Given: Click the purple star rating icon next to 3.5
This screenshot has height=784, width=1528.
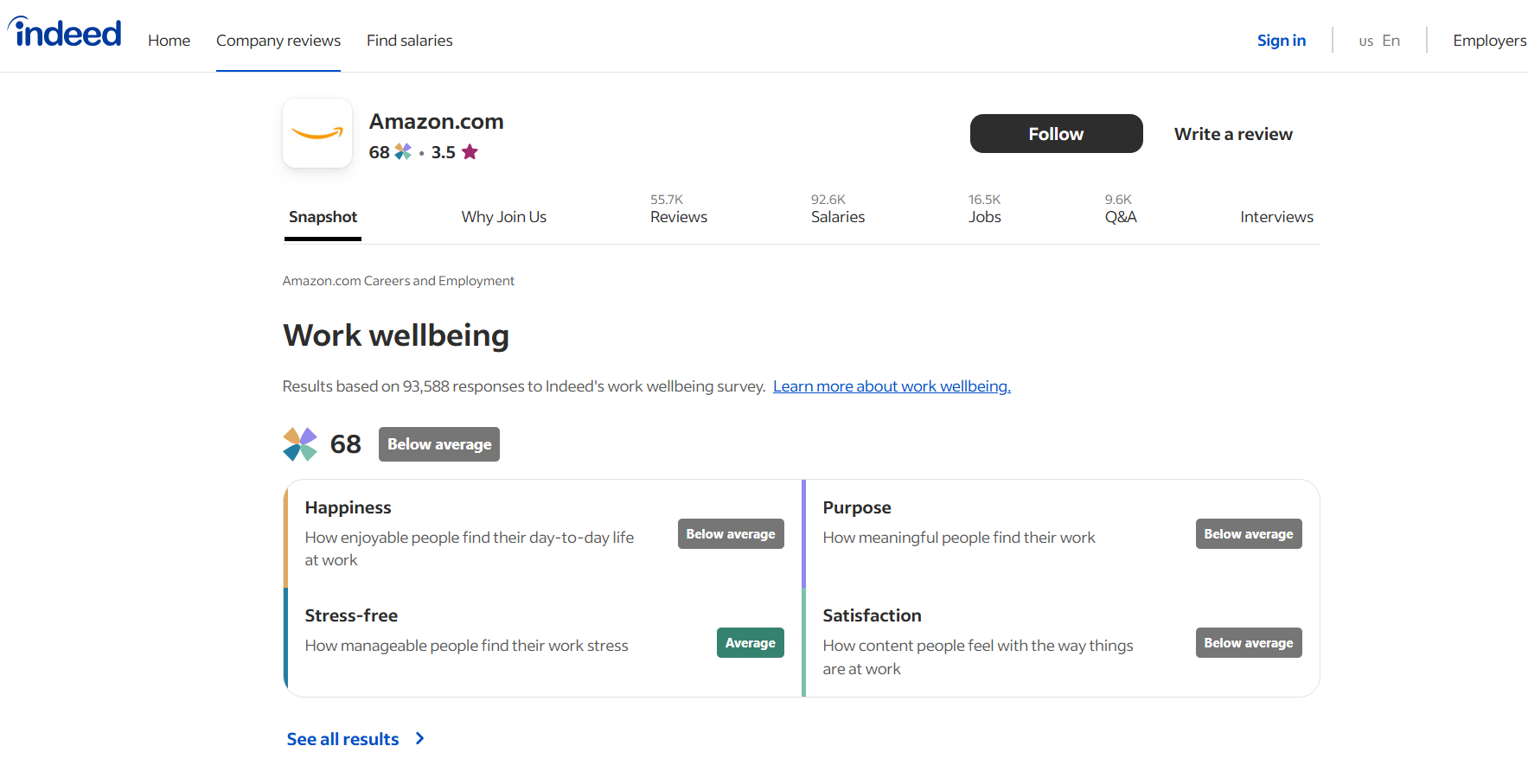Looking at the screenshot, I should [470, 152].
